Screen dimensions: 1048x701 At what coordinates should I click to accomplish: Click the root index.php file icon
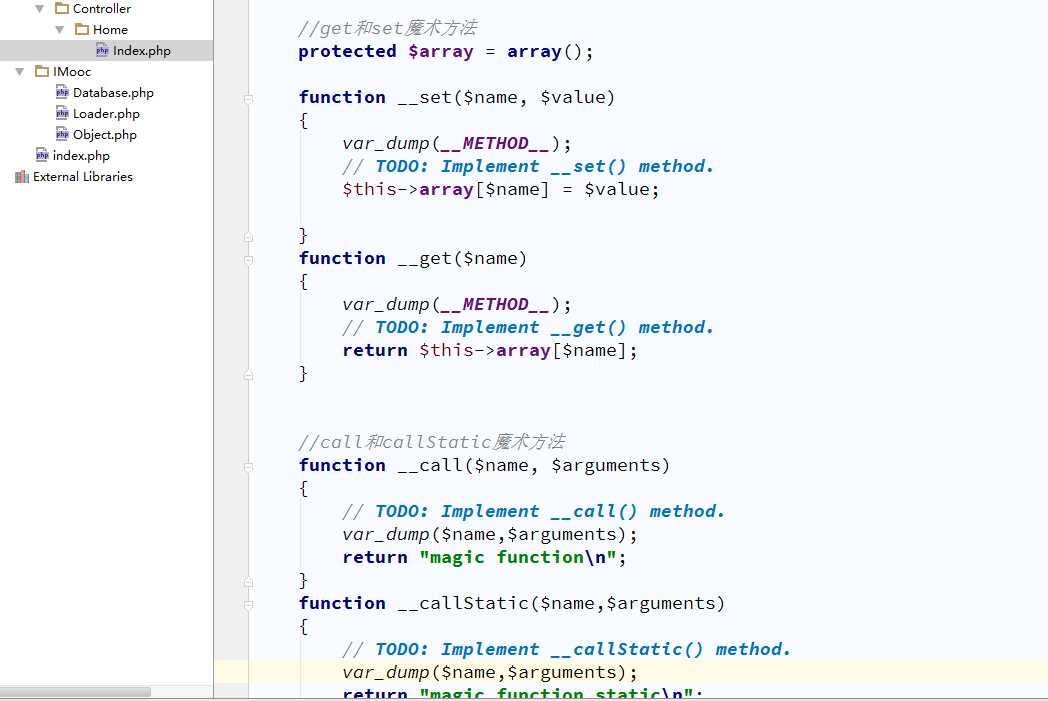tap(42, 155)
